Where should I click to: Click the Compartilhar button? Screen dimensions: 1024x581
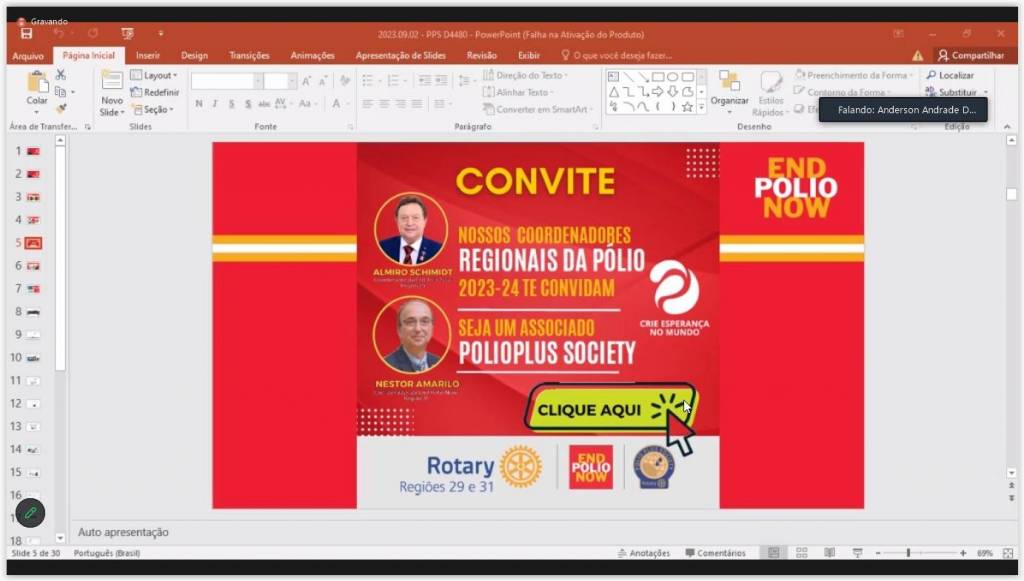(970, 56)
